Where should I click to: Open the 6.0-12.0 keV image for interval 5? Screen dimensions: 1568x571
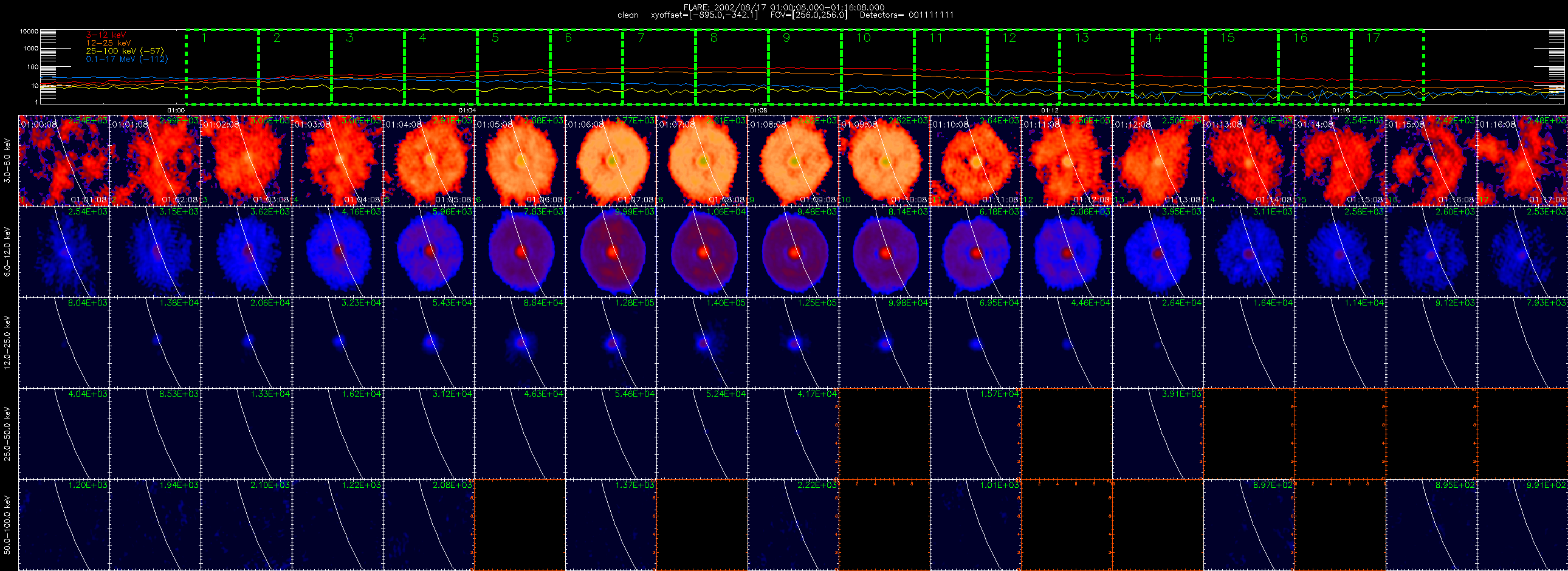(429, 251)
